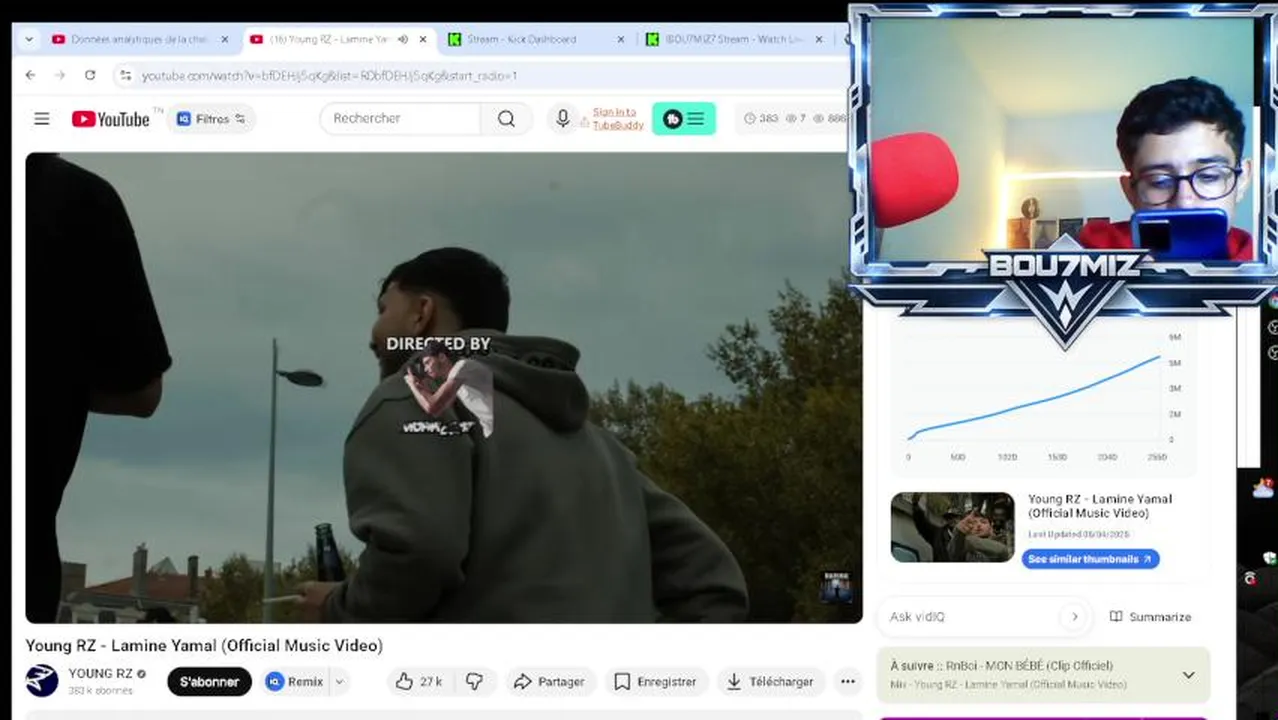The height and width of the screenshot is (720, 1278).
Task: Select the YouTube URL in address bar
Action: (x=329, y=76)
